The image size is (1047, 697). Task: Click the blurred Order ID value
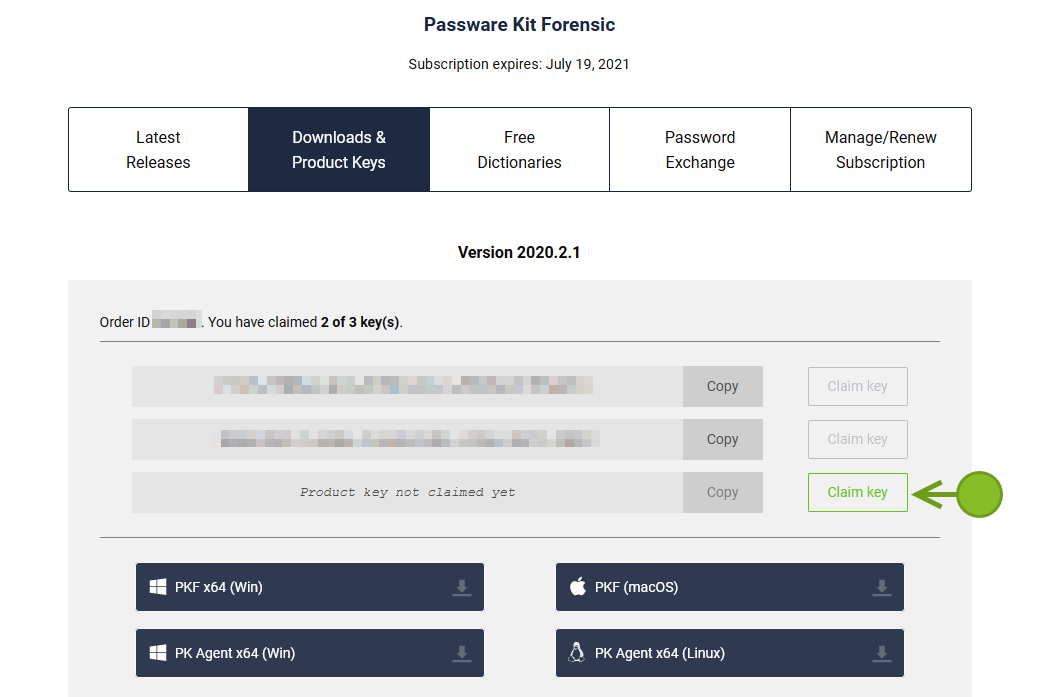[176, 320]
